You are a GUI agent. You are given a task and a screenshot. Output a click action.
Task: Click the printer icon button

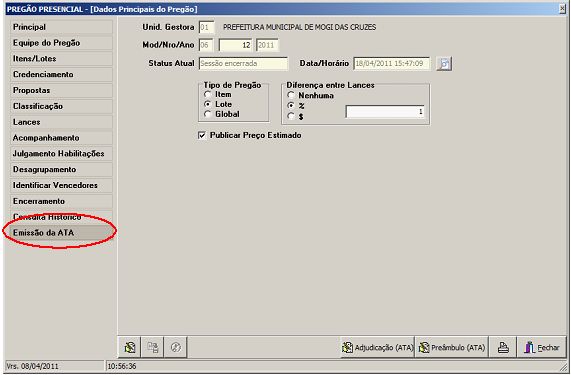[x=503, y=348]
